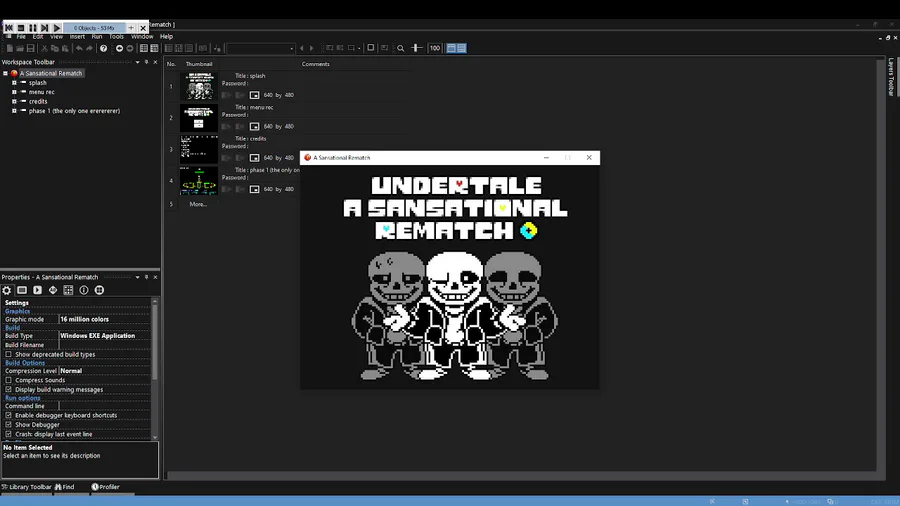Select the splash frame thumbnail
The width and height of the screenshot is (900, 506).
coord(199,86)
